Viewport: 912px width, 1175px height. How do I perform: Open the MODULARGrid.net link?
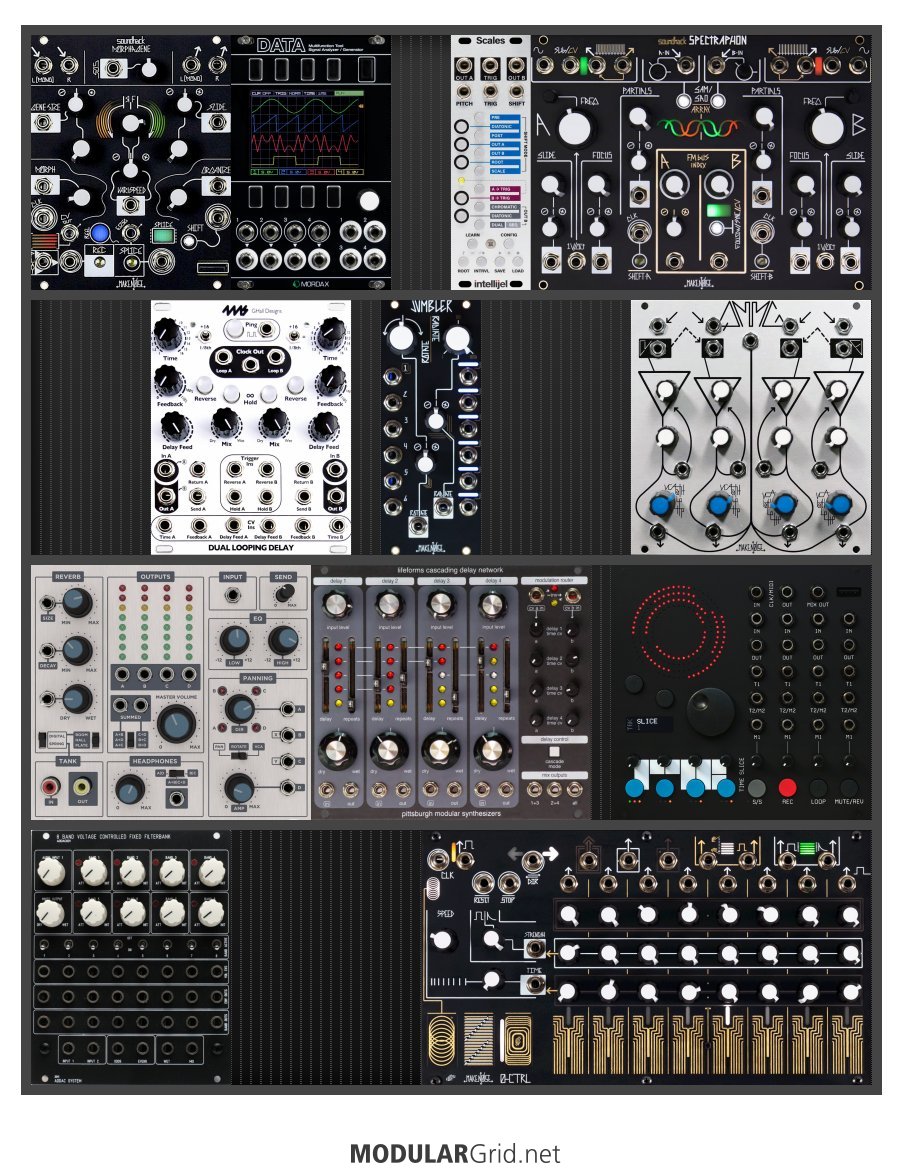455,1153
